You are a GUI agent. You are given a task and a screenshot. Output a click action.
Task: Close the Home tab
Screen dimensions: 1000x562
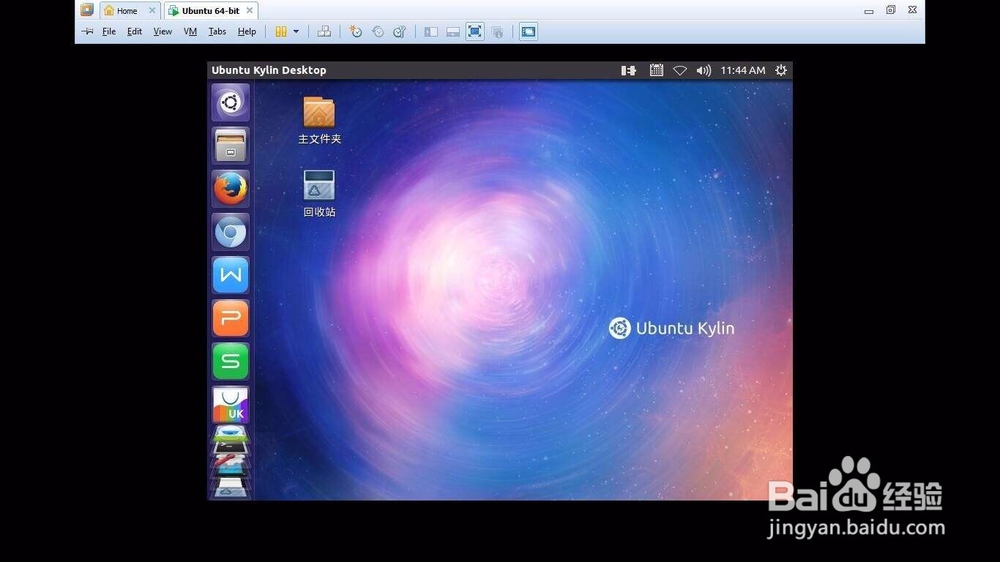coord(152,10)
